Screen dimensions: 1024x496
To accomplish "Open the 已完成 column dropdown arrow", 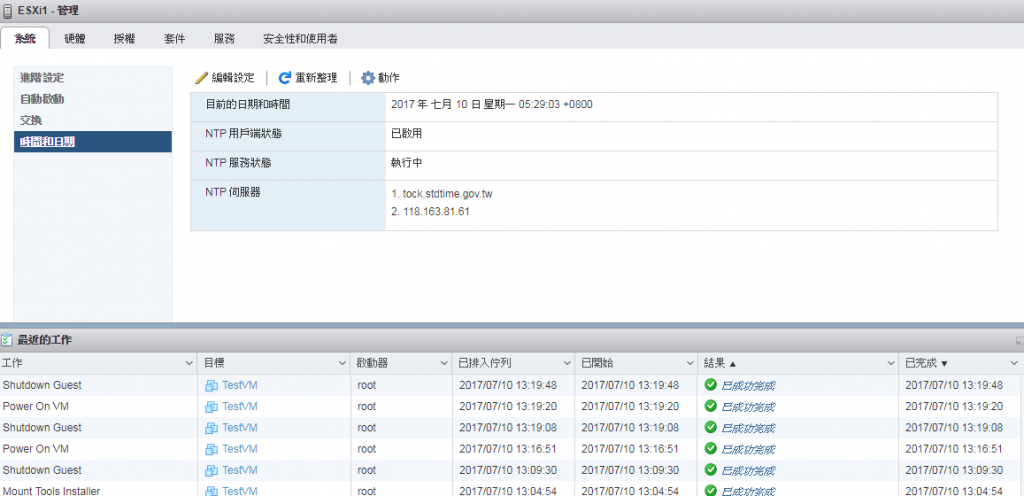I will pyautogui.click(x=1014, y=363).
